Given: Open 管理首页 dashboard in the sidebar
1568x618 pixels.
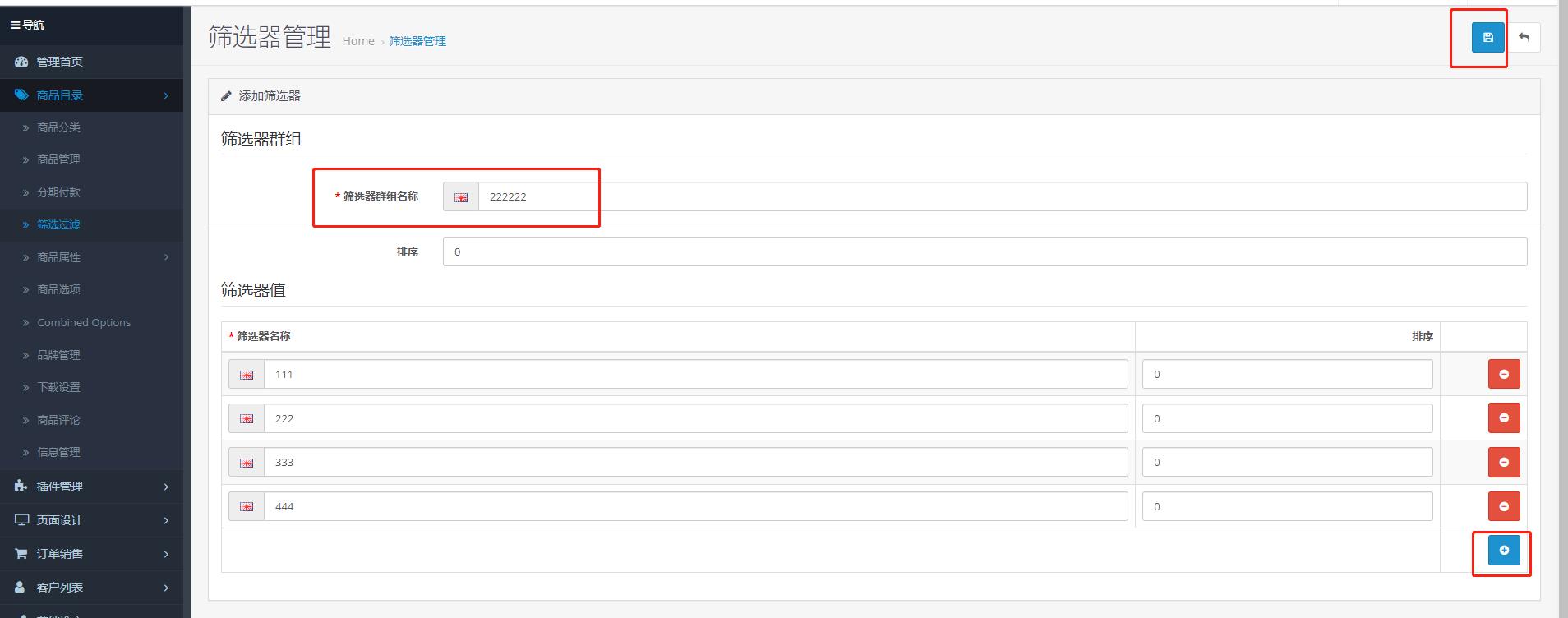Looking at the screenshot, I should point(59,62).
